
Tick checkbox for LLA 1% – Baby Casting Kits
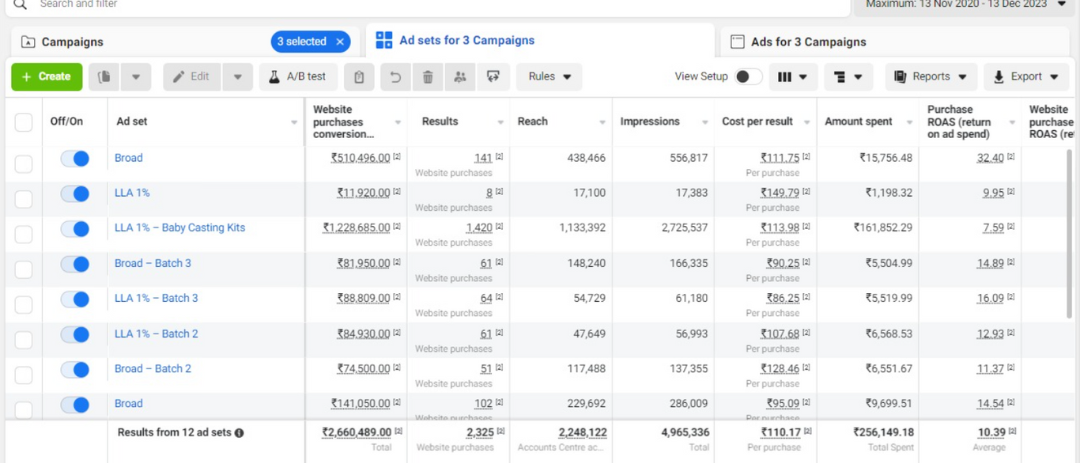click(x=23, y=234)
